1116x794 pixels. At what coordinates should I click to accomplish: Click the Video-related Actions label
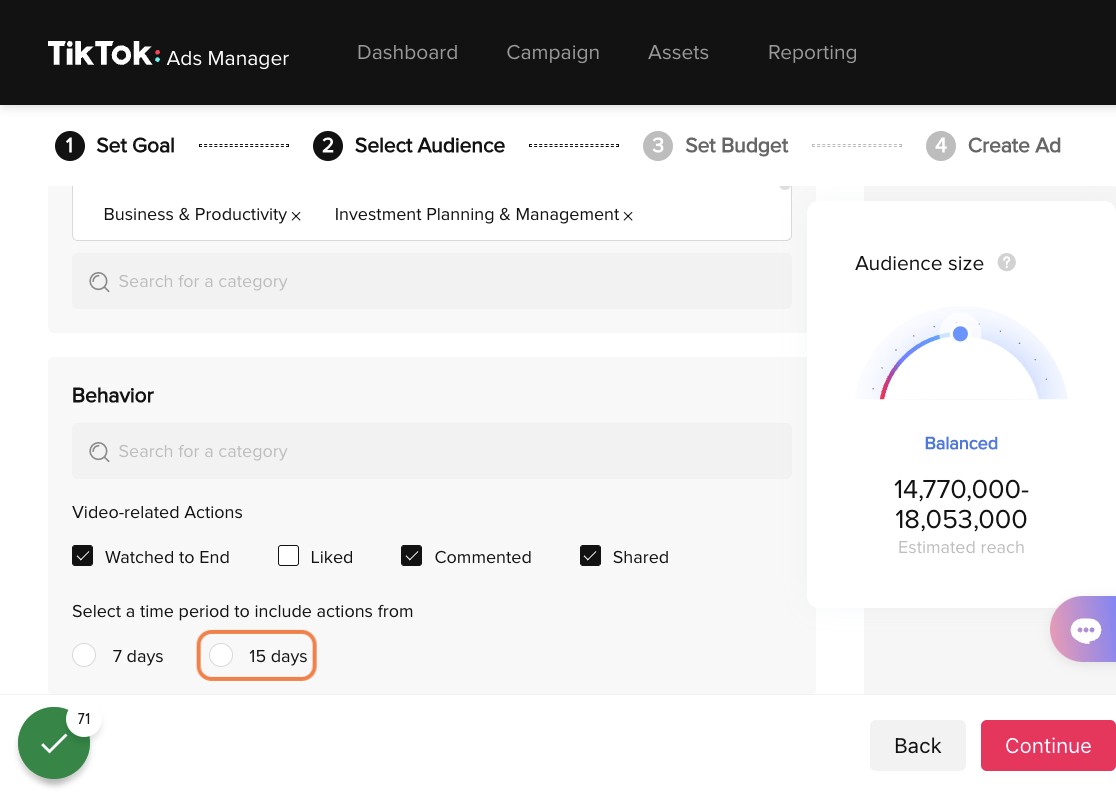point(157,512)
